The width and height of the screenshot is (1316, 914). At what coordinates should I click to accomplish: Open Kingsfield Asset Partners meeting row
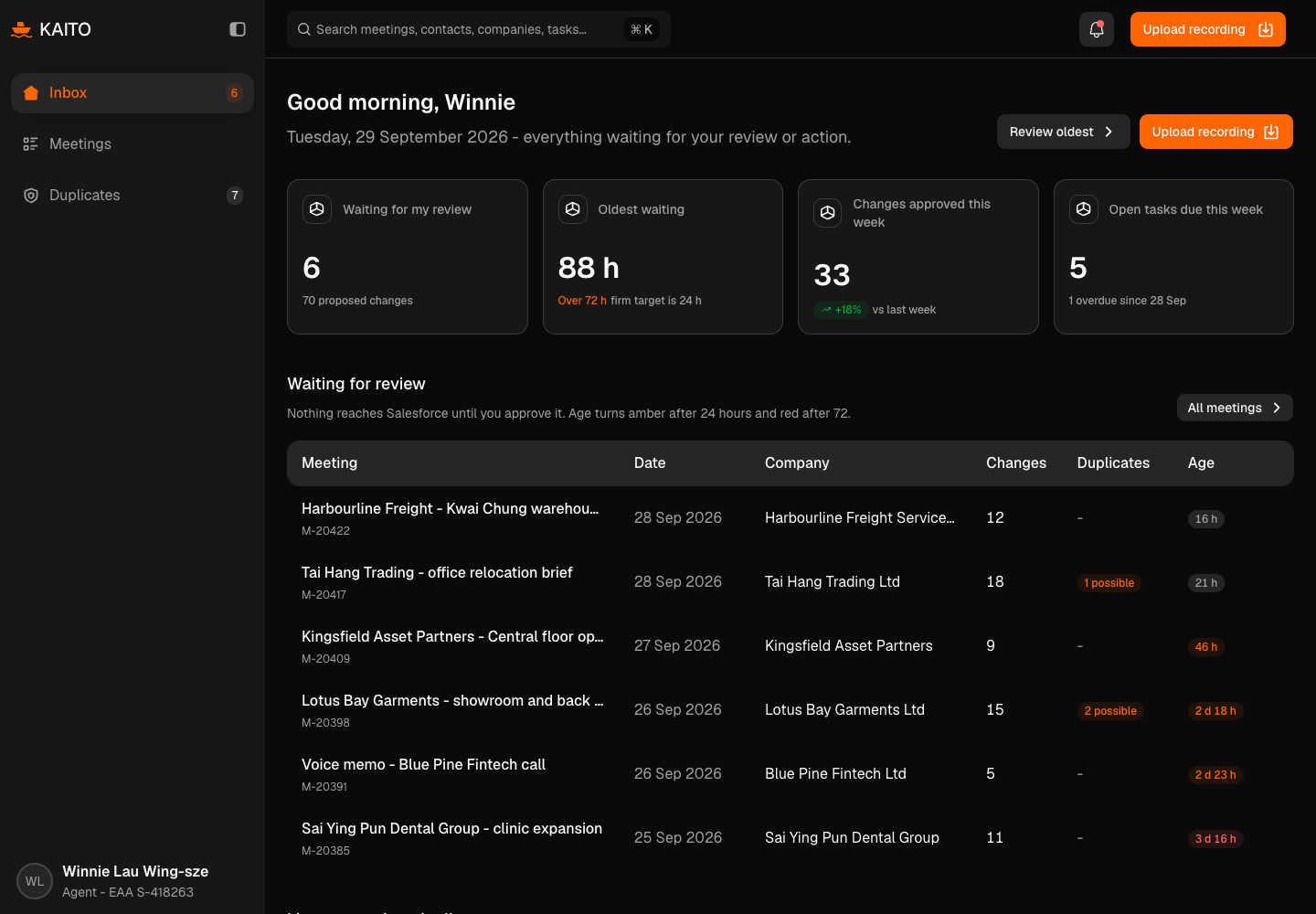coord(791,646)
